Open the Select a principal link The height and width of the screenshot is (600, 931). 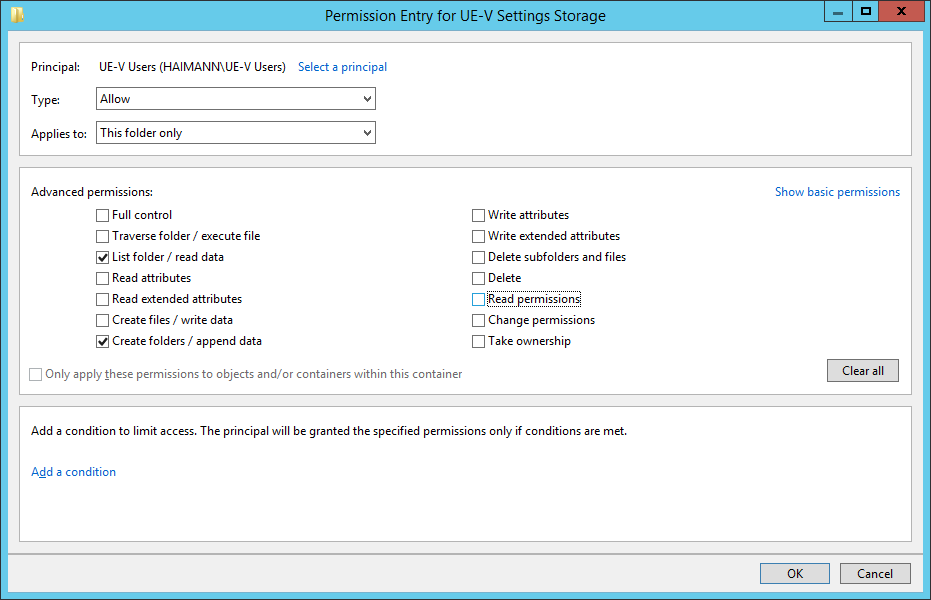click(x=342, y=67)
